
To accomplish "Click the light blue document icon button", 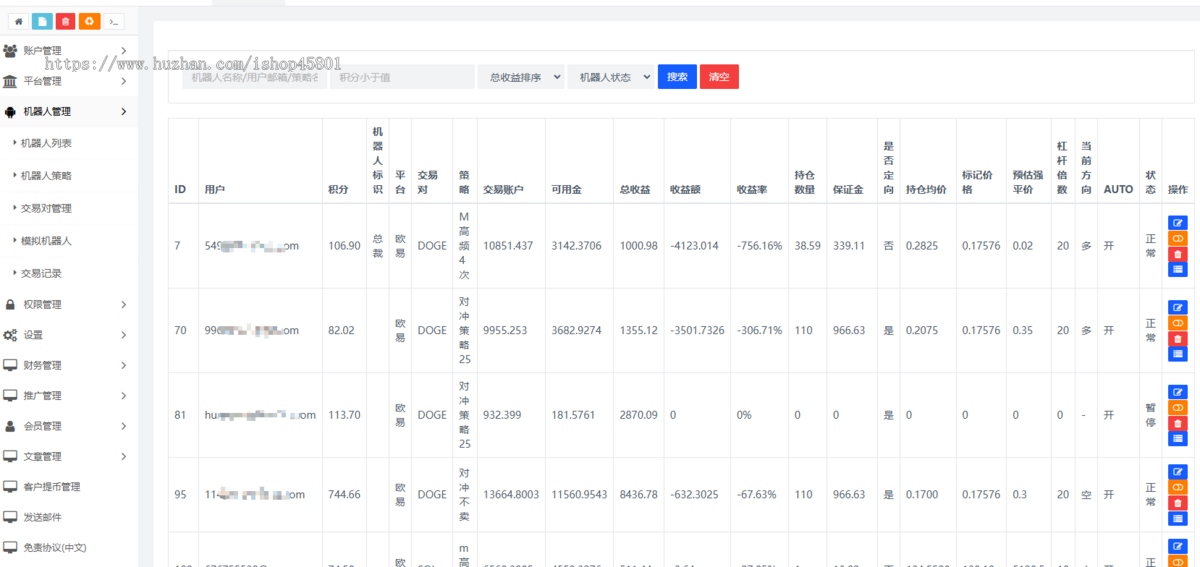I will [42, 21].
